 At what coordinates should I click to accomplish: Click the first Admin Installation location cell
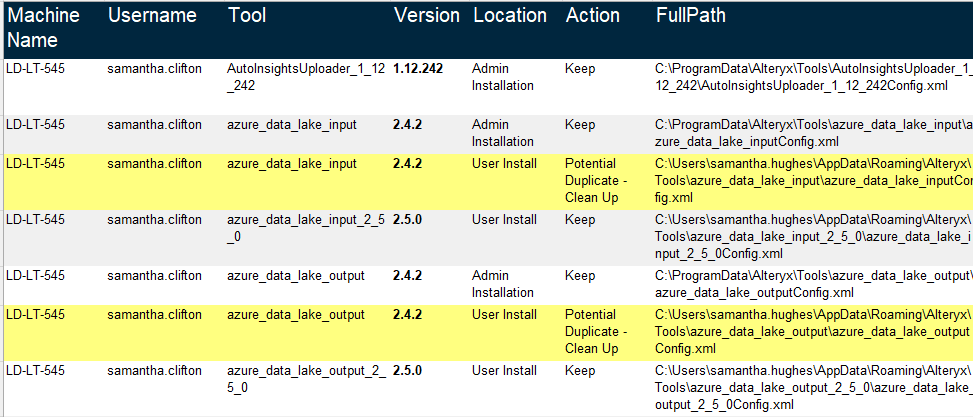click(x=503, y=77)
